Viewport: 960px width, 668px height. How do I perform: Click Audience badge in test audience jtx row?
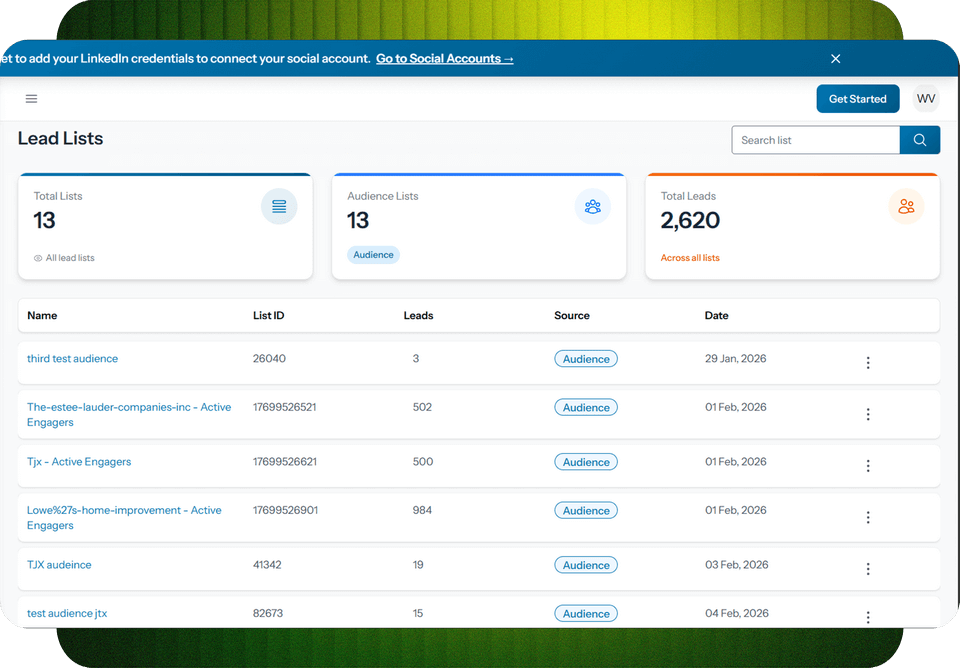(586, 613)
